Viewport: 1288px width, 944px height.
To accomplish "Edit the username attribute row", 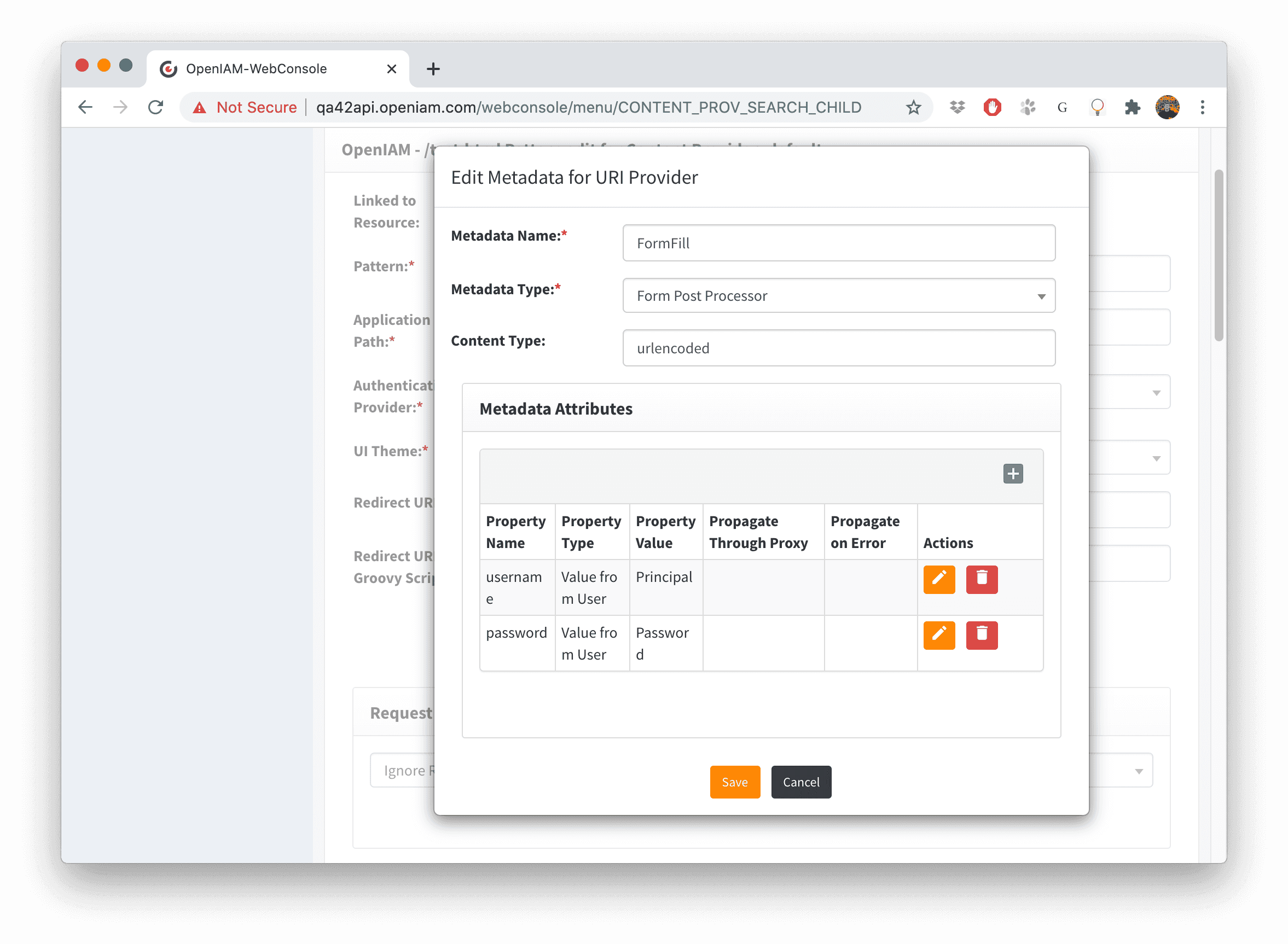I will click(939, 579).
